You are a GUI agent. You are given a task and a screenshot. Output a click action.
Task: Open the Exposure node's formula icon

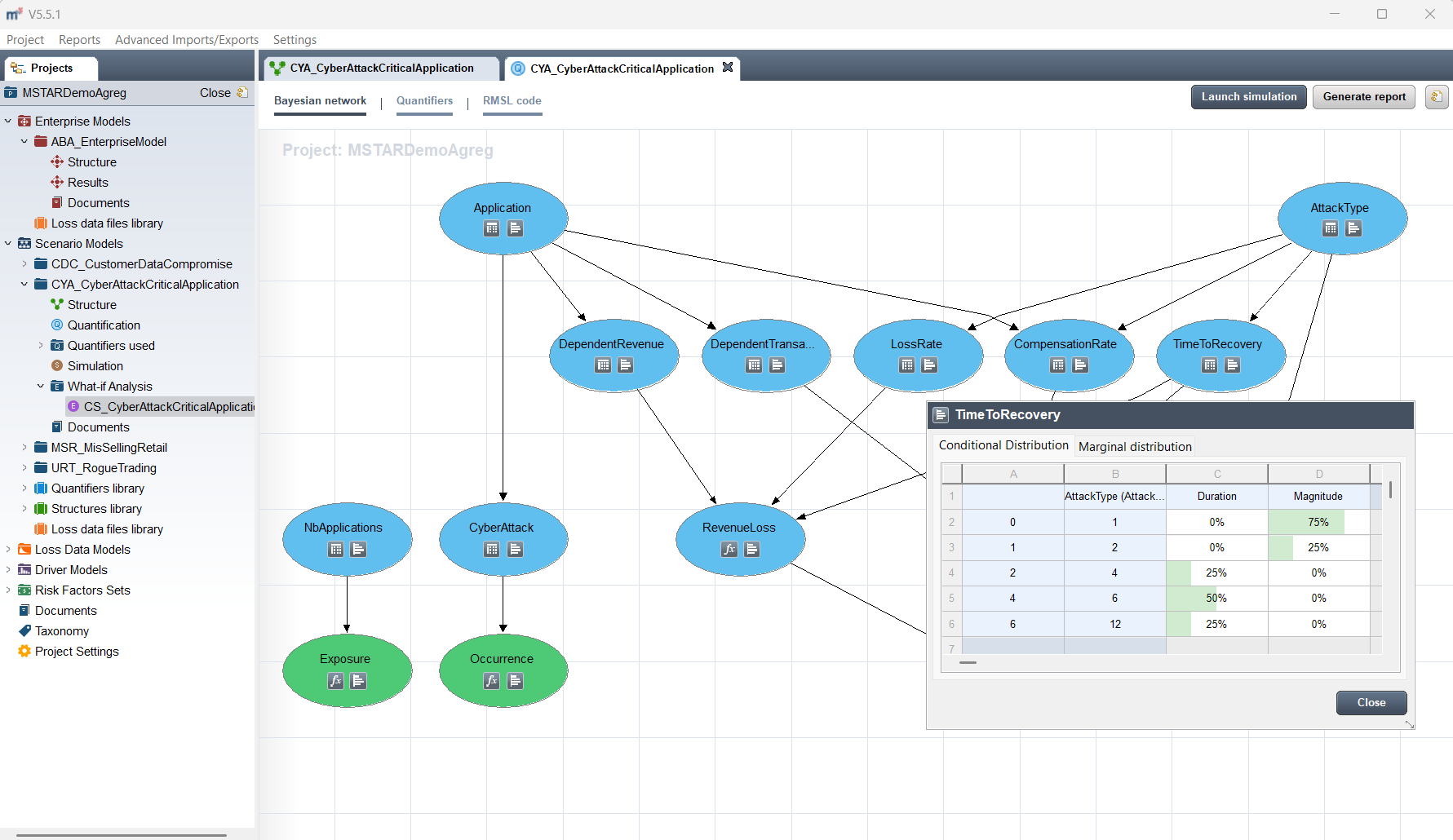tap(336, 680)
